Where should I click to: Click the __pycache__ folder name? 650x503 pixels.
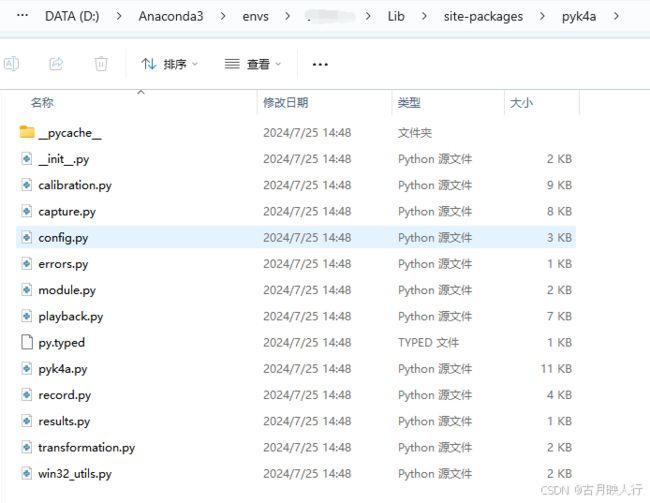70,133
